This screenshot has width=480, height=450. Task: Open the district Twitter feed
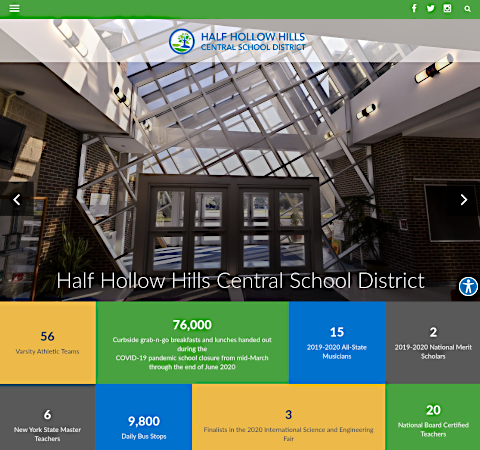tap(431, 8)
